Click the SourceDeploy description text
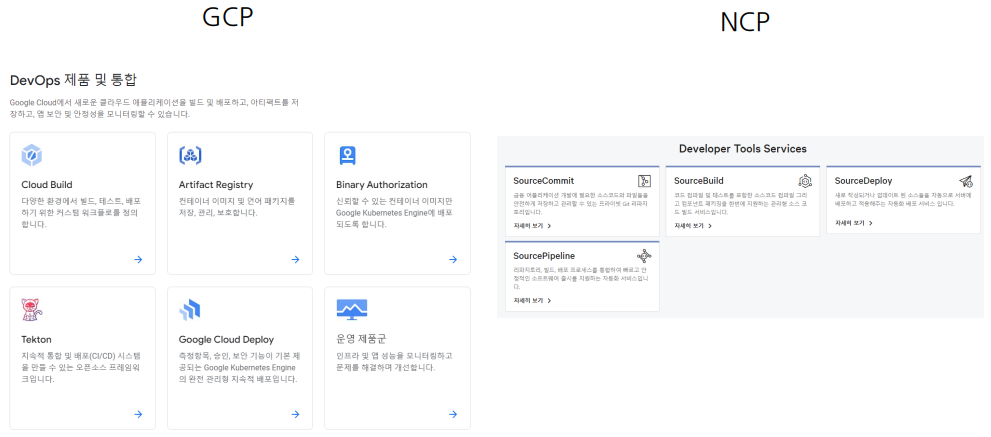The height and width of the screenshot is (437, 991). coord(903,200)
